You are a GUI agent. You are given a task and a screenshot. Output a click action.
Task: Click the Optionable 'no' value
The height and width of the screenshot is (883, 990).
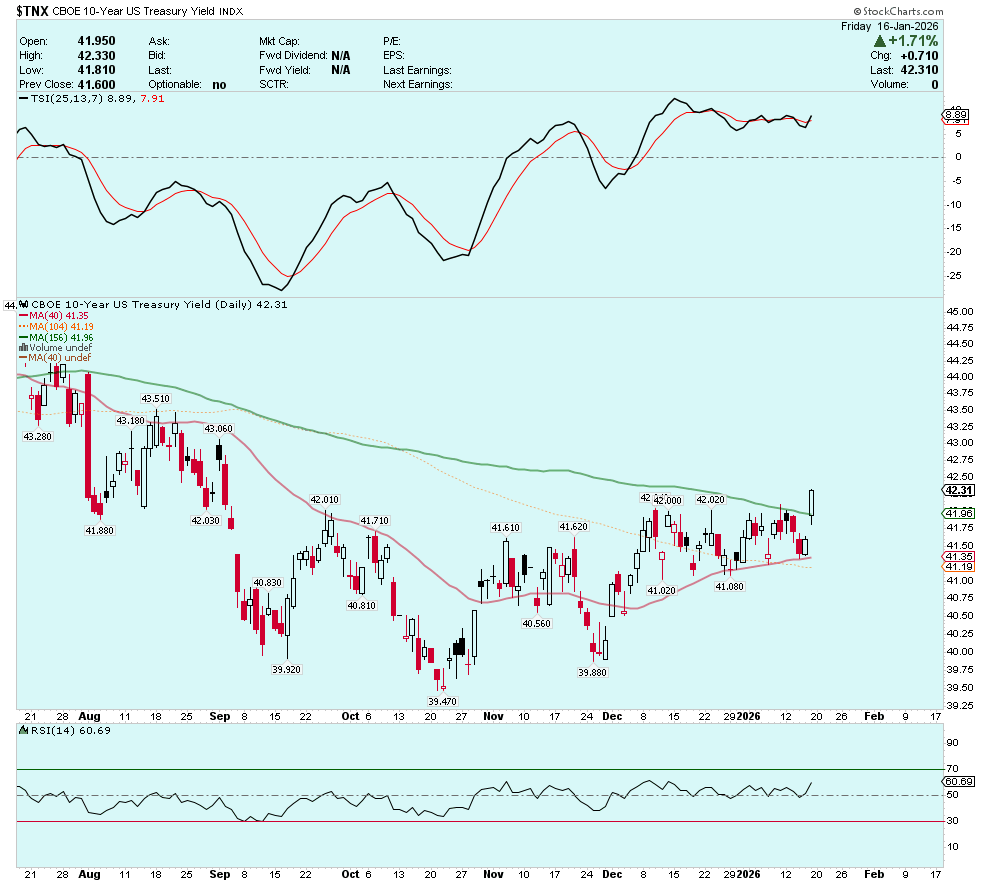click(219, 85)
